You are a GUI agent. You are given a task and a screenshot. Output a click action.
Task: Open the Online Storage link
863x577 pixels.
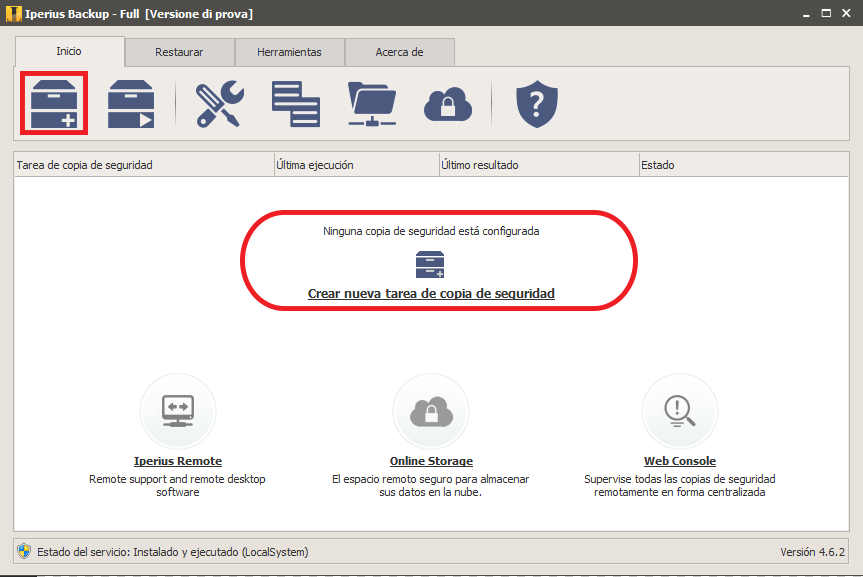click(431, 461)
